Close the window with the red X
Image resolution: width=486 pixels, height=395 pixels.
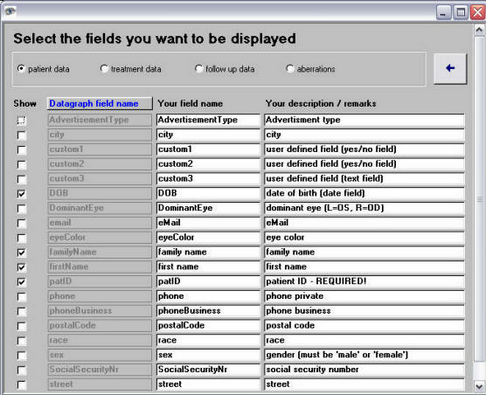click(477, 13)
